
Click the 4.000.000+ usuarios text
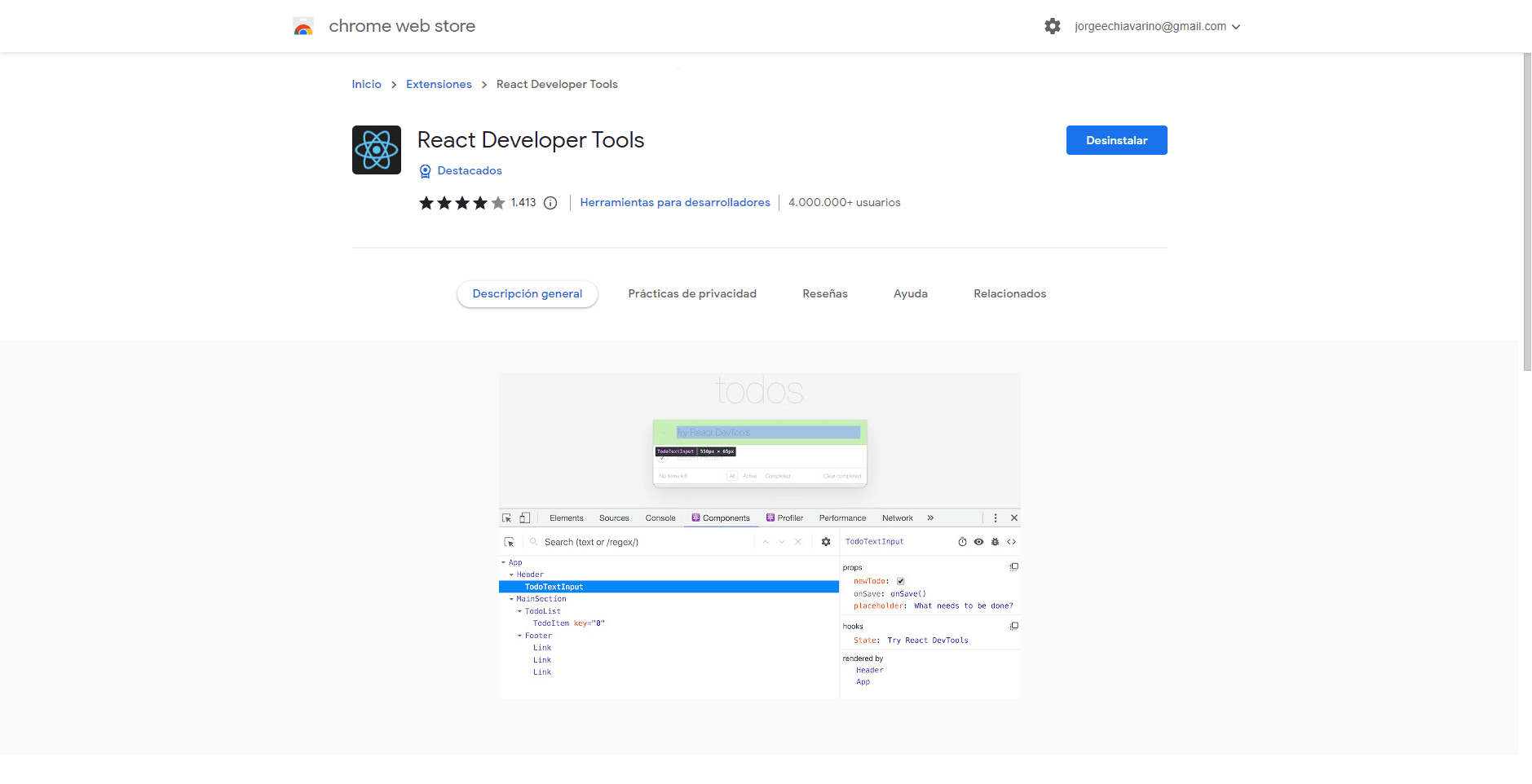(x=845, y=202)
